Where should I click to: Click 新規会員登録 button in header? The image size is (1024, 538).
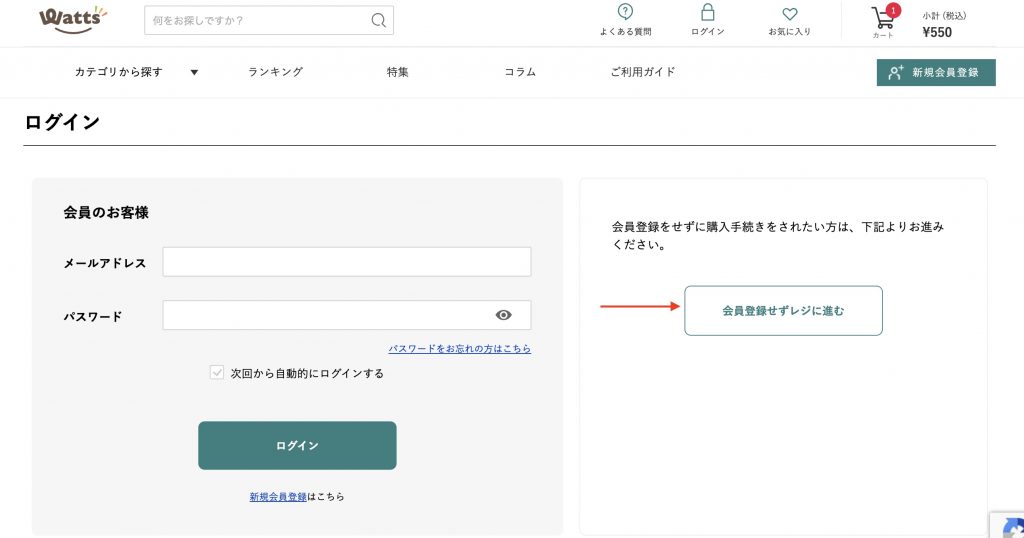pos(936,72)
